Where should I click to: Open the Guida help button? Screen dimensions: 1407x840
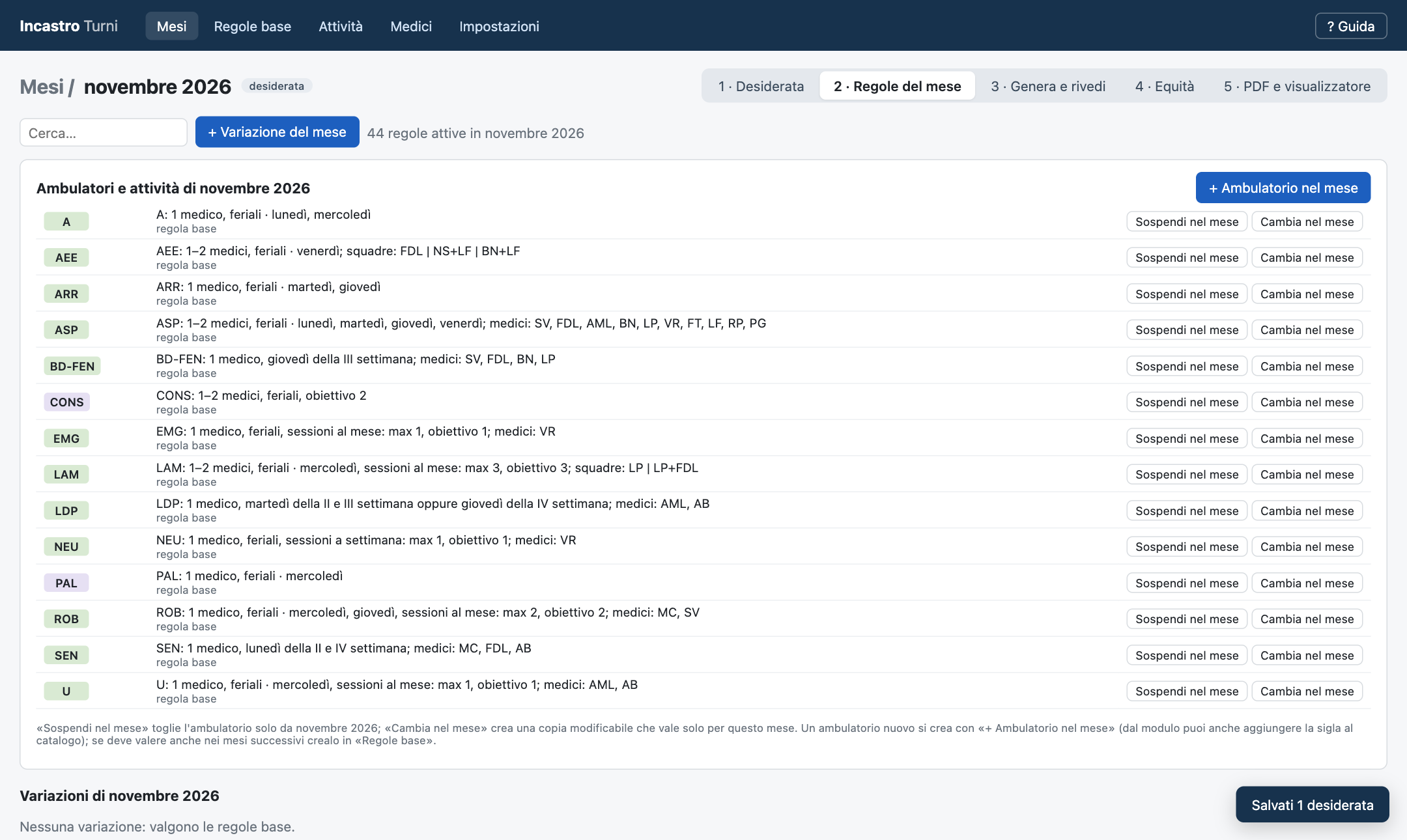(x=1350, y=26)
